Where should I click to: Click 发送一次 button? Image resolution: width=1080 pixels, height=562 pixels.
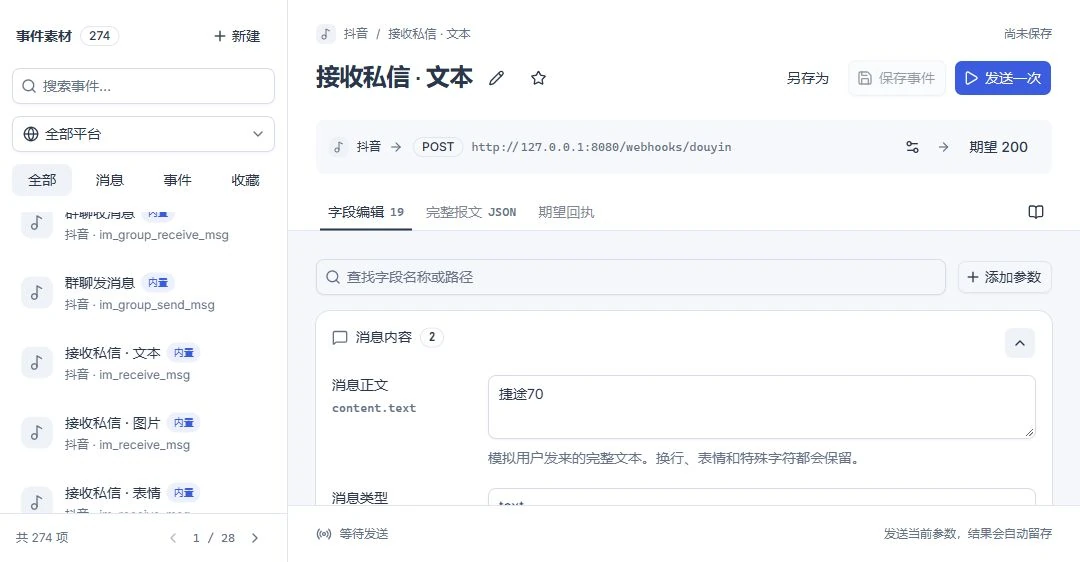(x=1003, y=79)
